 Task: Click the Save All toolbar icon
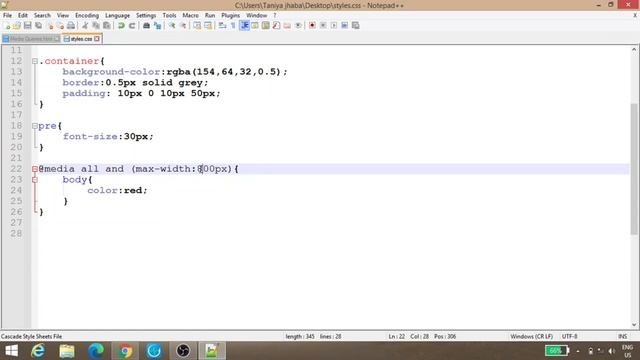tap(39, 26)
